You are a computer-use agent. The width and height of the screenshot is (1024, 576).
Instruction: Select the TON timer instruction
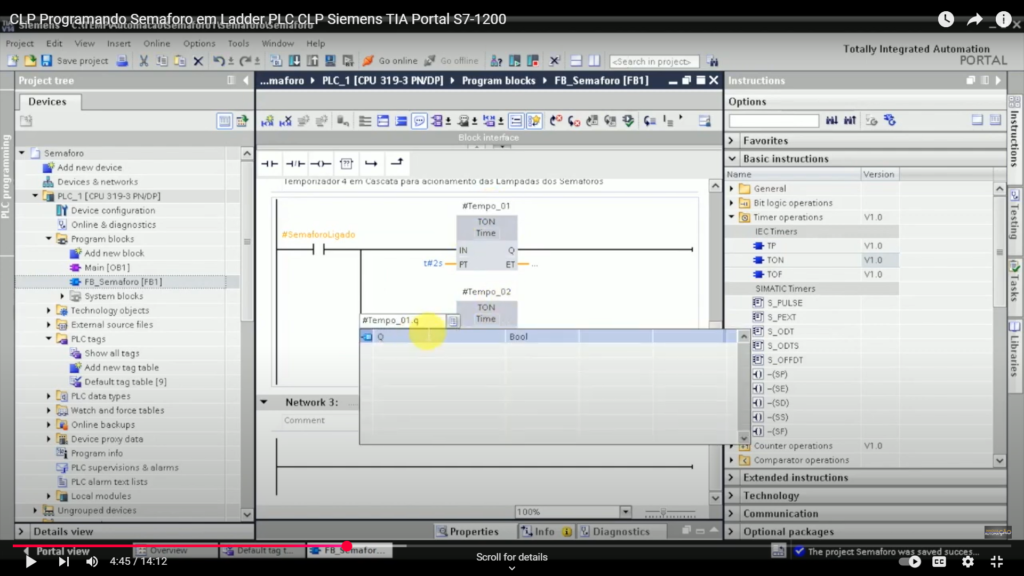775,260
